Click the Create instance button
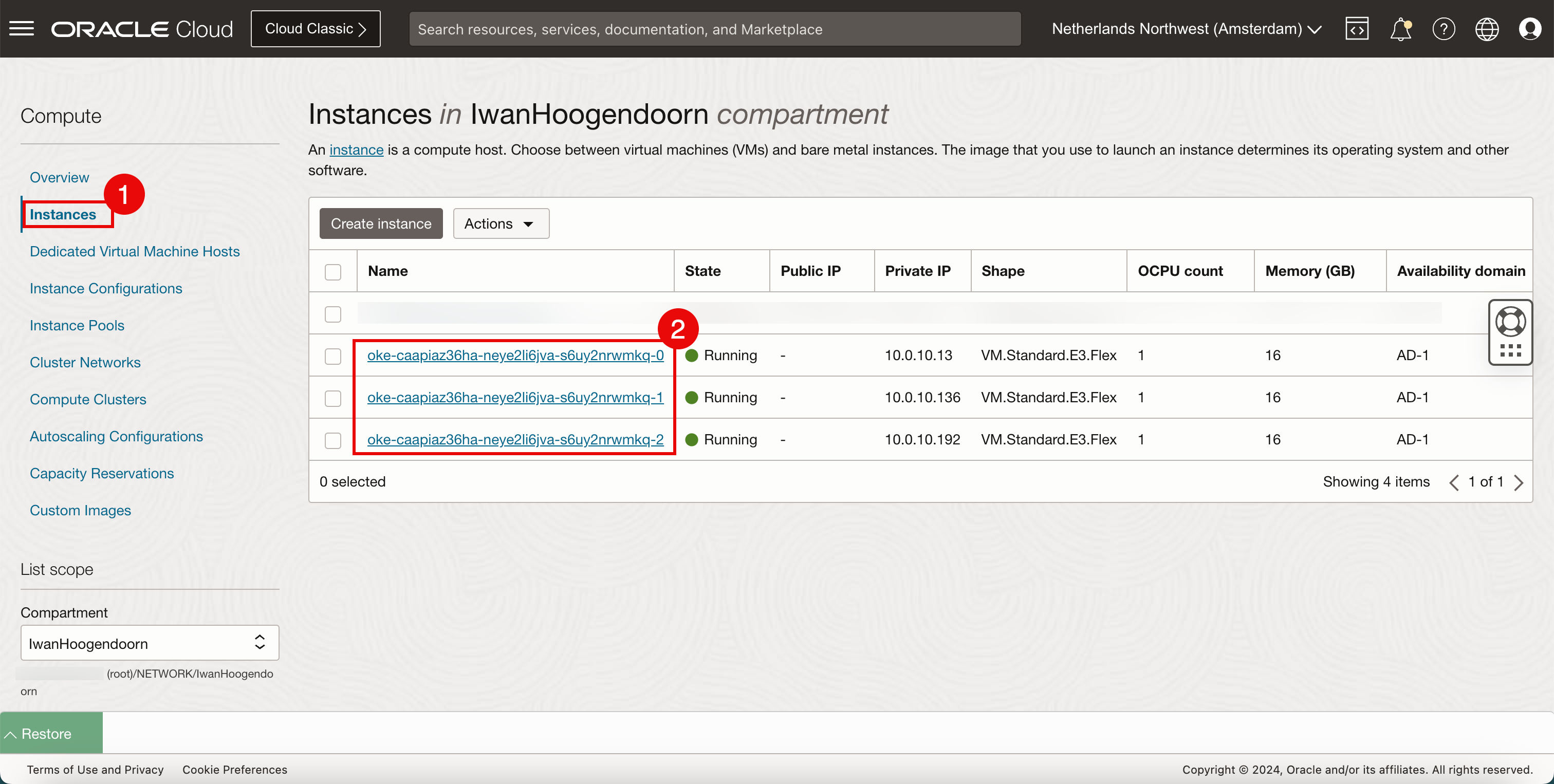Image resolution: width=1554 pixels, height=784 pixels. tap(381, 223)
